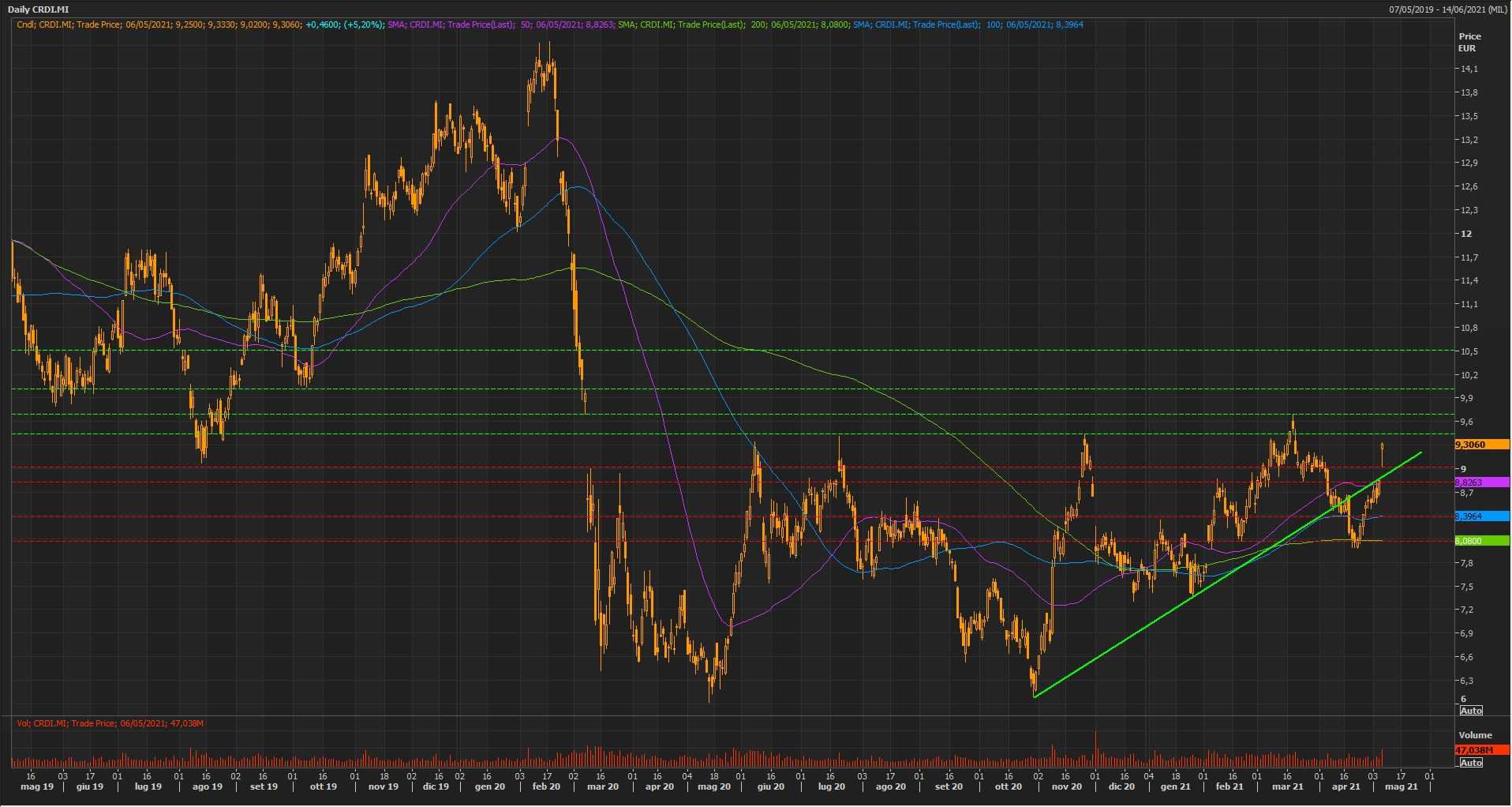This screenshot has width=1512, height=807.
Task: Click the Vol CRDI.MI volume legend text
Action: coord(110,723)
